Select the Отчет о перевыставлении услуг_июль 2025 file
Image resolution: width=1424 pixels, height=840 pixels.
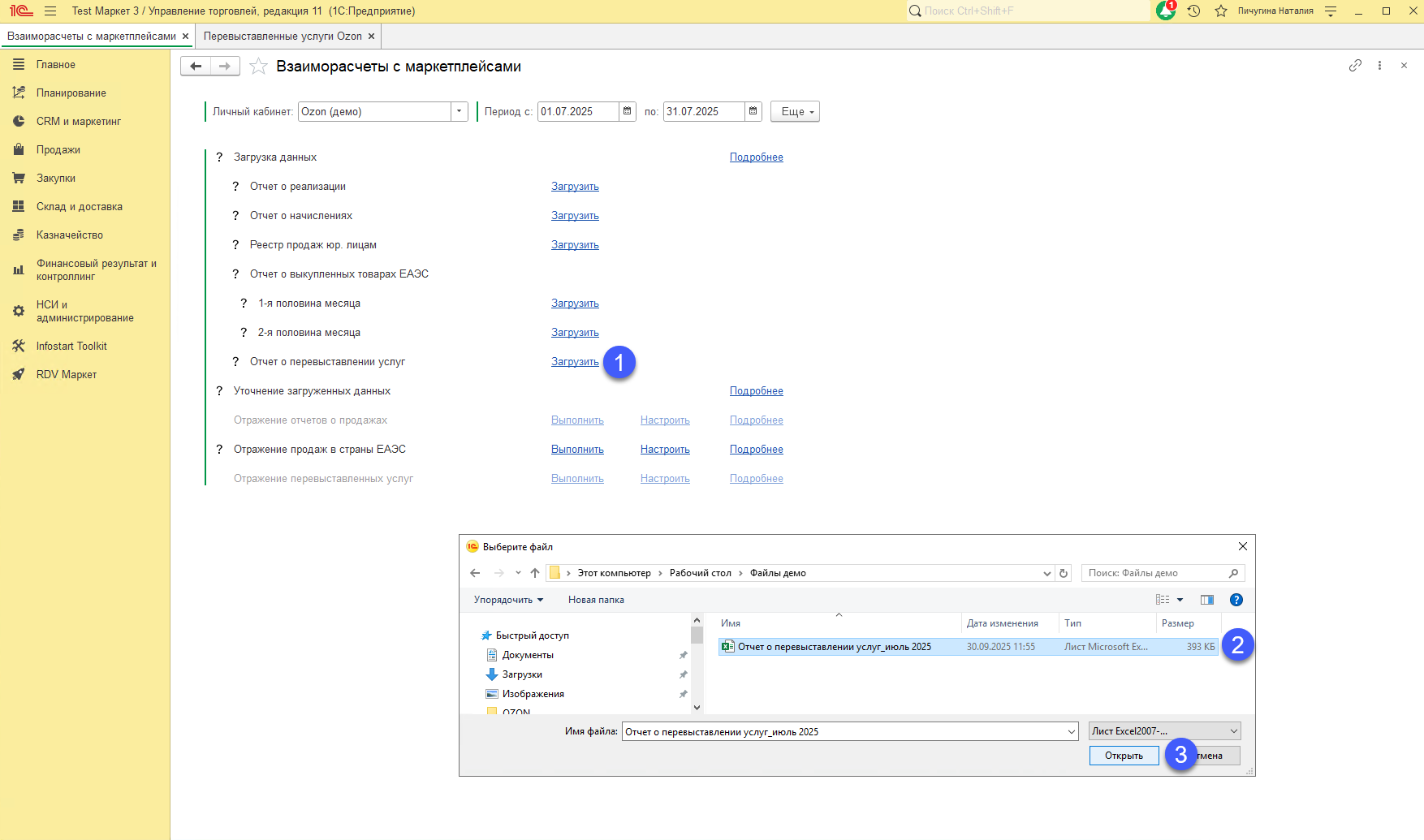[x=834, y=647]
